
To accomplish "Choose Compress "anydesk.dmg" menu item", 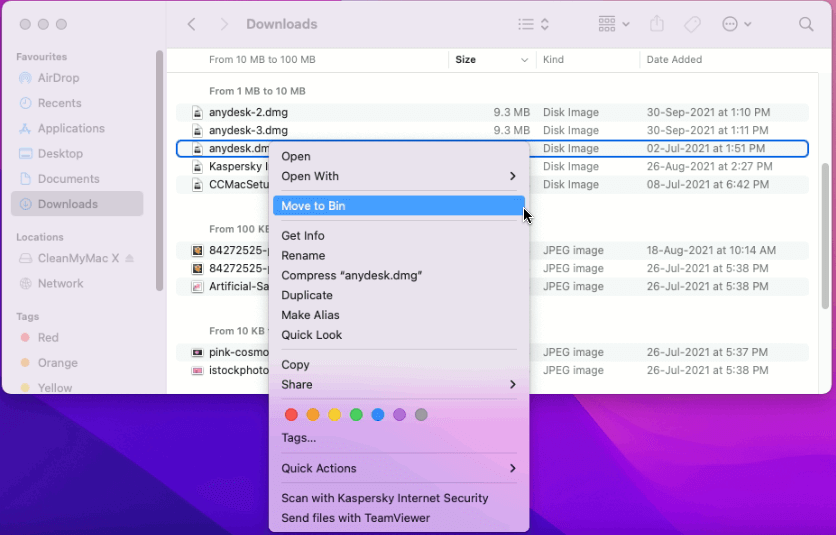I will (399, 275).
